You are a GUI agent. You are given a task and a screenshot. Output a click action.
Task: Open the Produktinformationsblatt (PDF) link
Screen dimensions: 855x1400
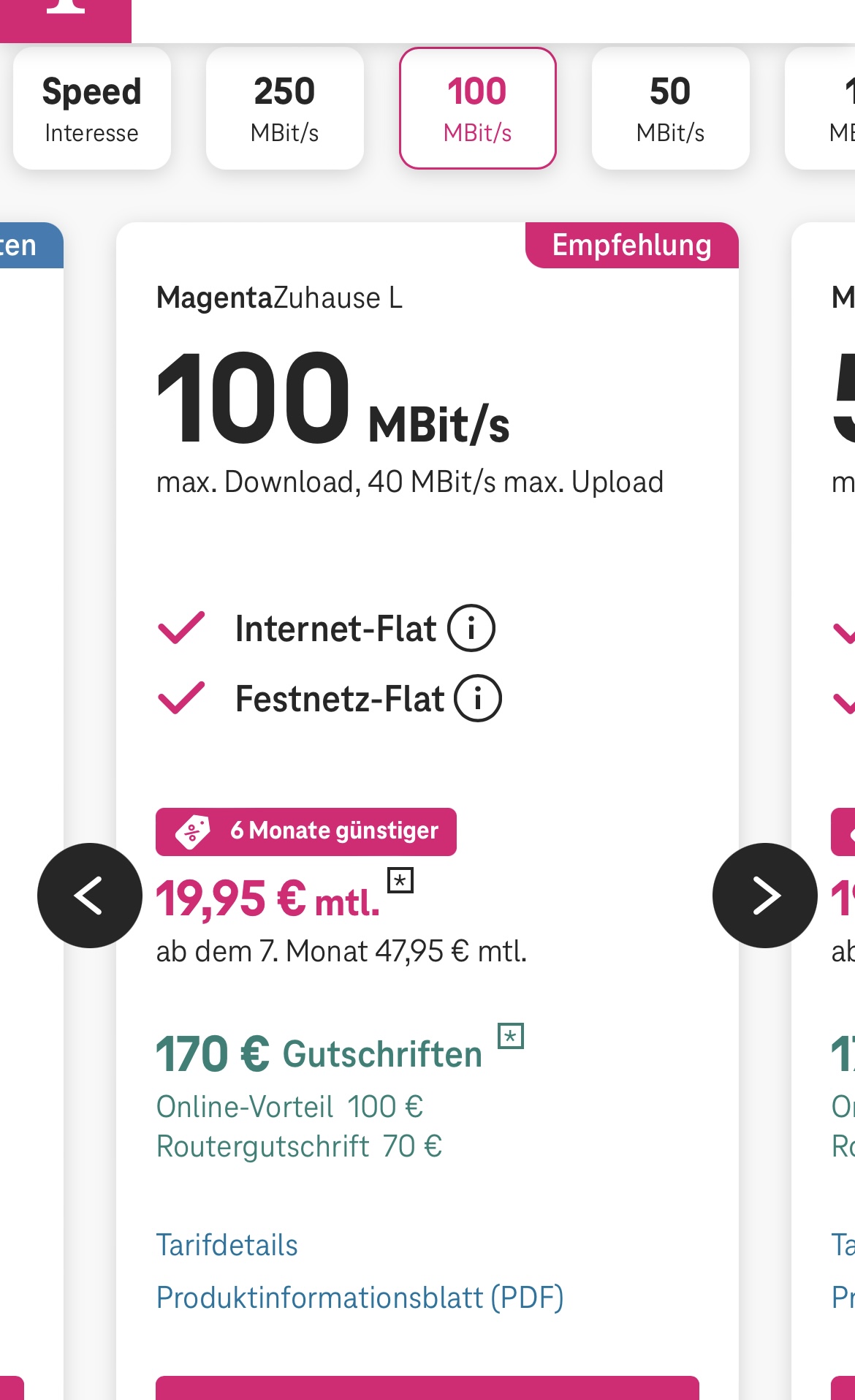click(x=360, y=1298)
